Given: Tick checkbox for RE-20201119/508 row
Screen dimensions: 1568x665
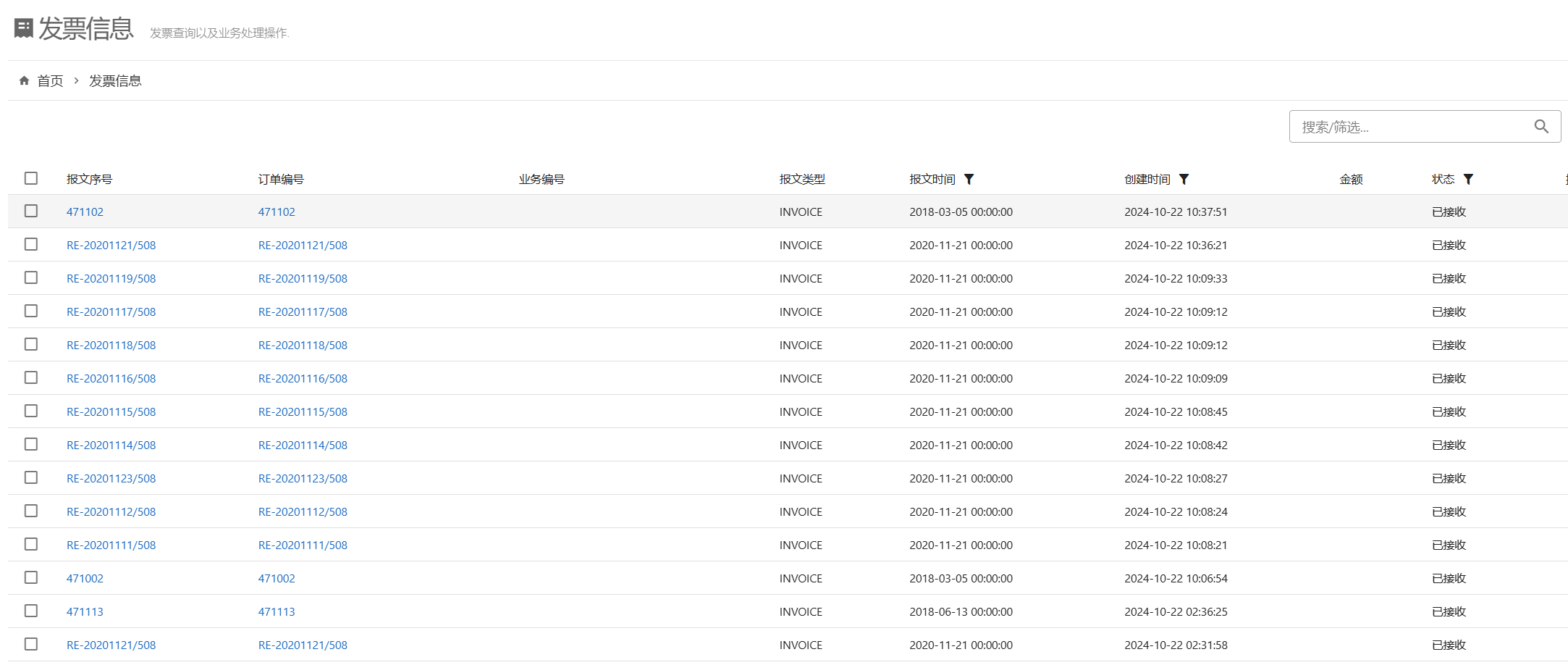Looking at the screenshot, I should [31, 277].
